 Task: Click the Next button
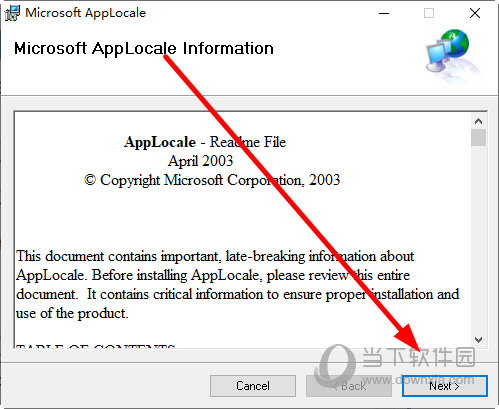click(445, 386)
